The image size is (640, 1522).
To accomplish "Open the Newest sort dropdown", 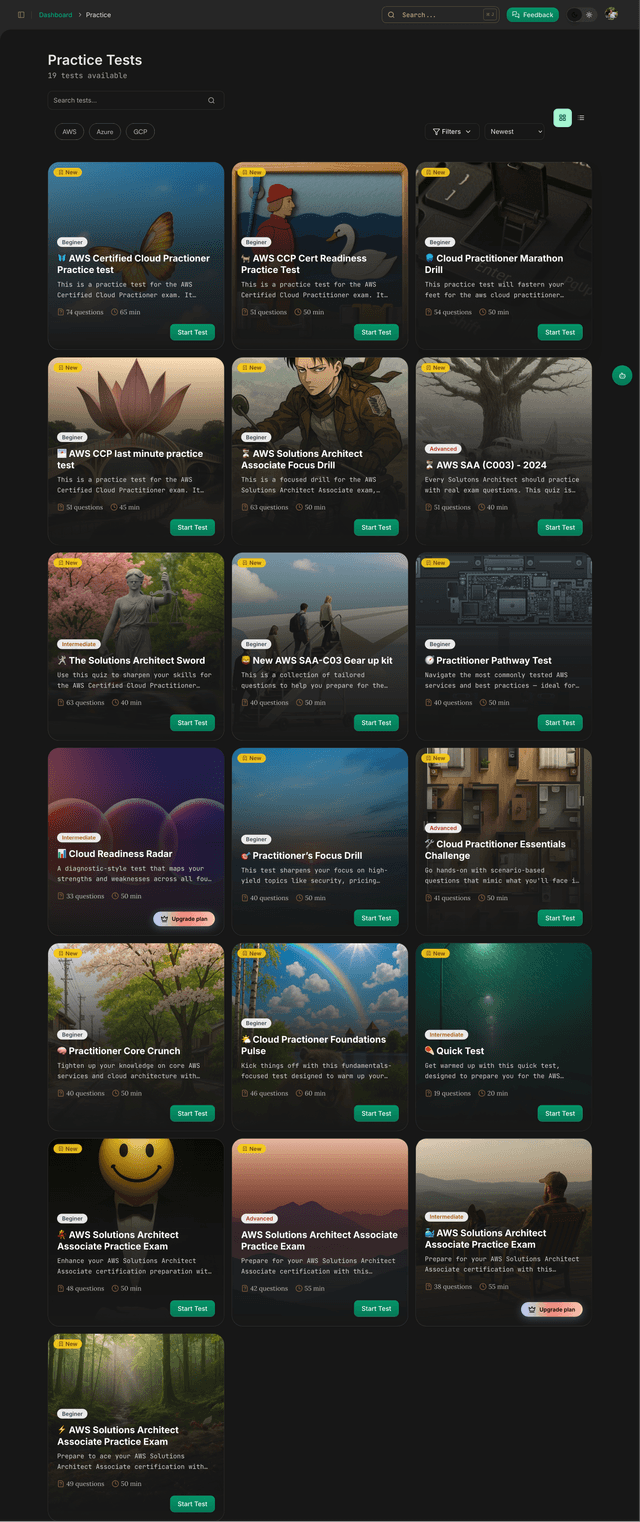I will [515, 132].
